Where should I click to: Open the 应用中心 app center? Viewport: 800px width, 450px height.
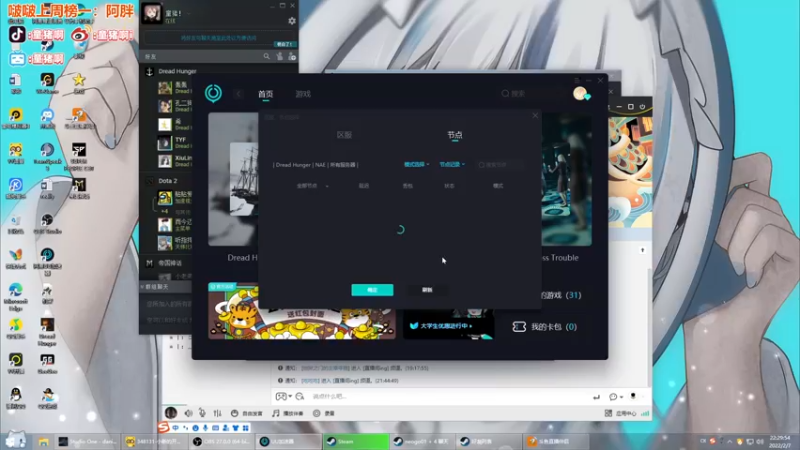(620, 413)
